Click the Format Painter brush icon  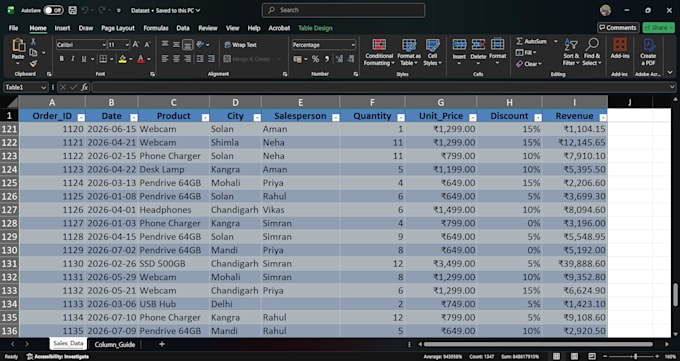click(33, 63)
